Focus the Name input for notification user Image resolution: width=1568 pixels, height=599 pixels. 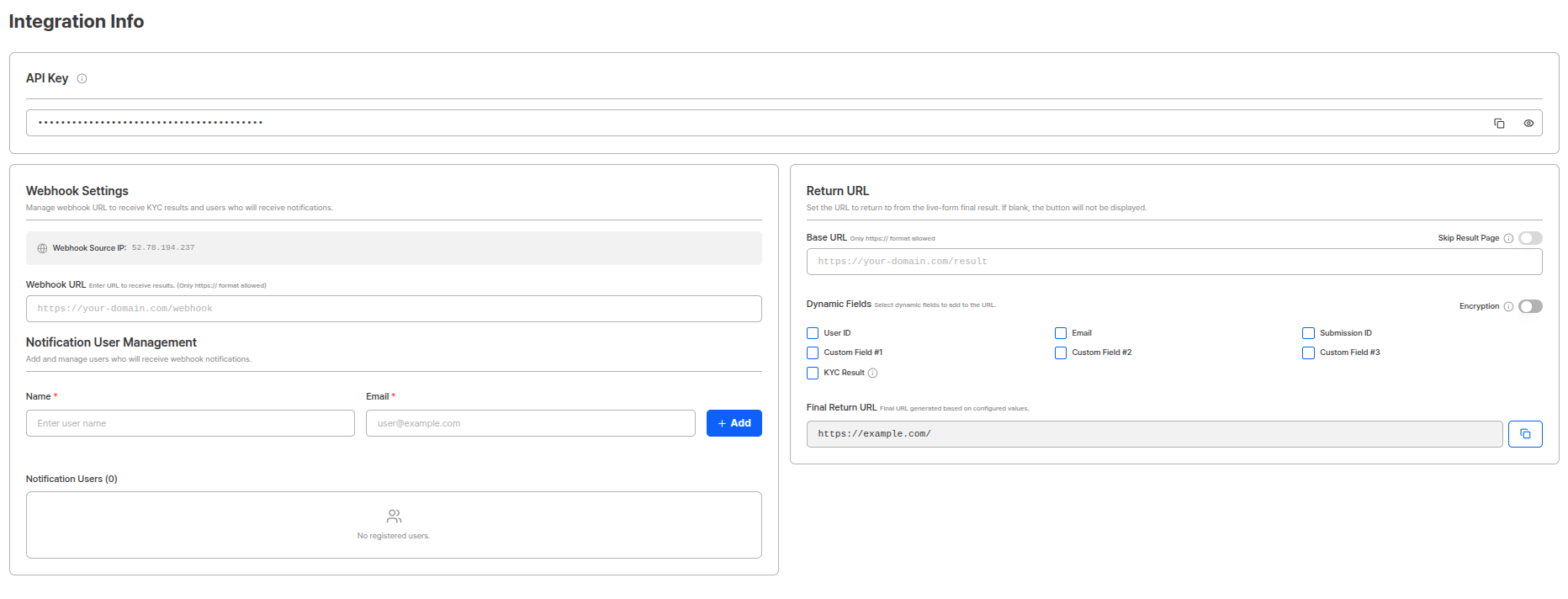pos(190,423)
